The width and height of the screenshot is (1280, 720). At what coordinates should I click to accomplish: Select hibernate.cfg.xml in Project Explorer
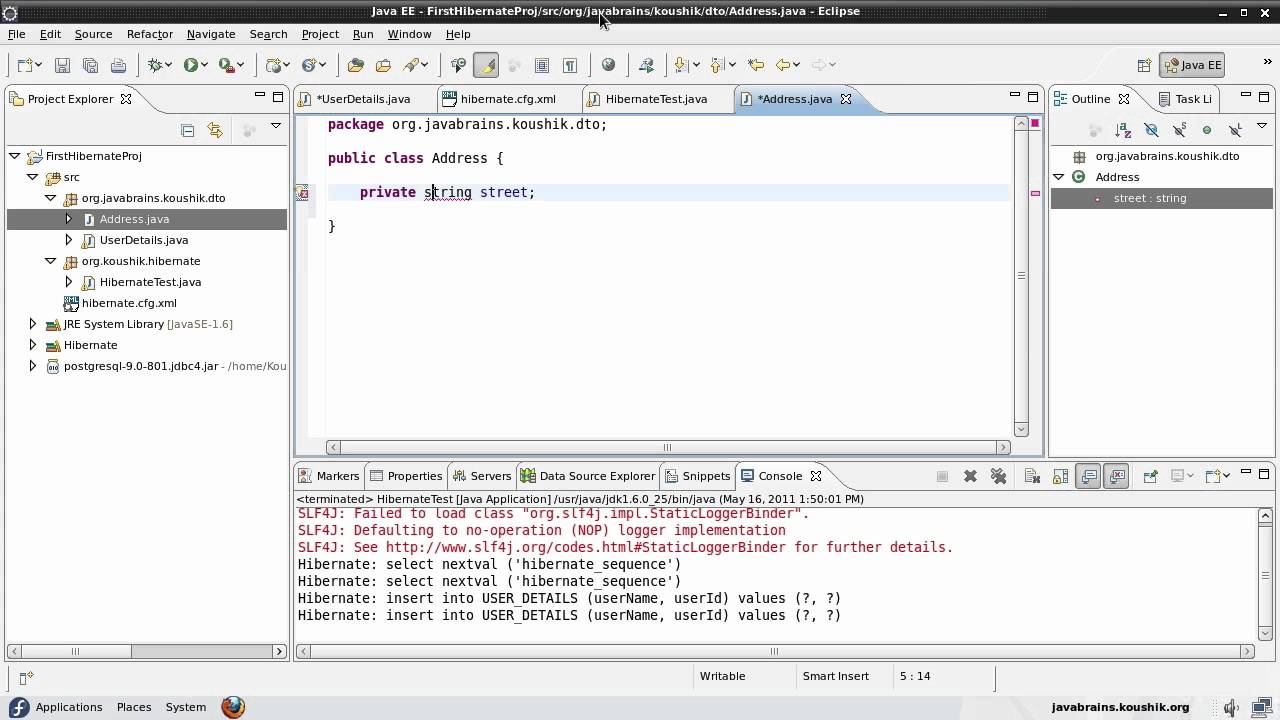[129, 303]
